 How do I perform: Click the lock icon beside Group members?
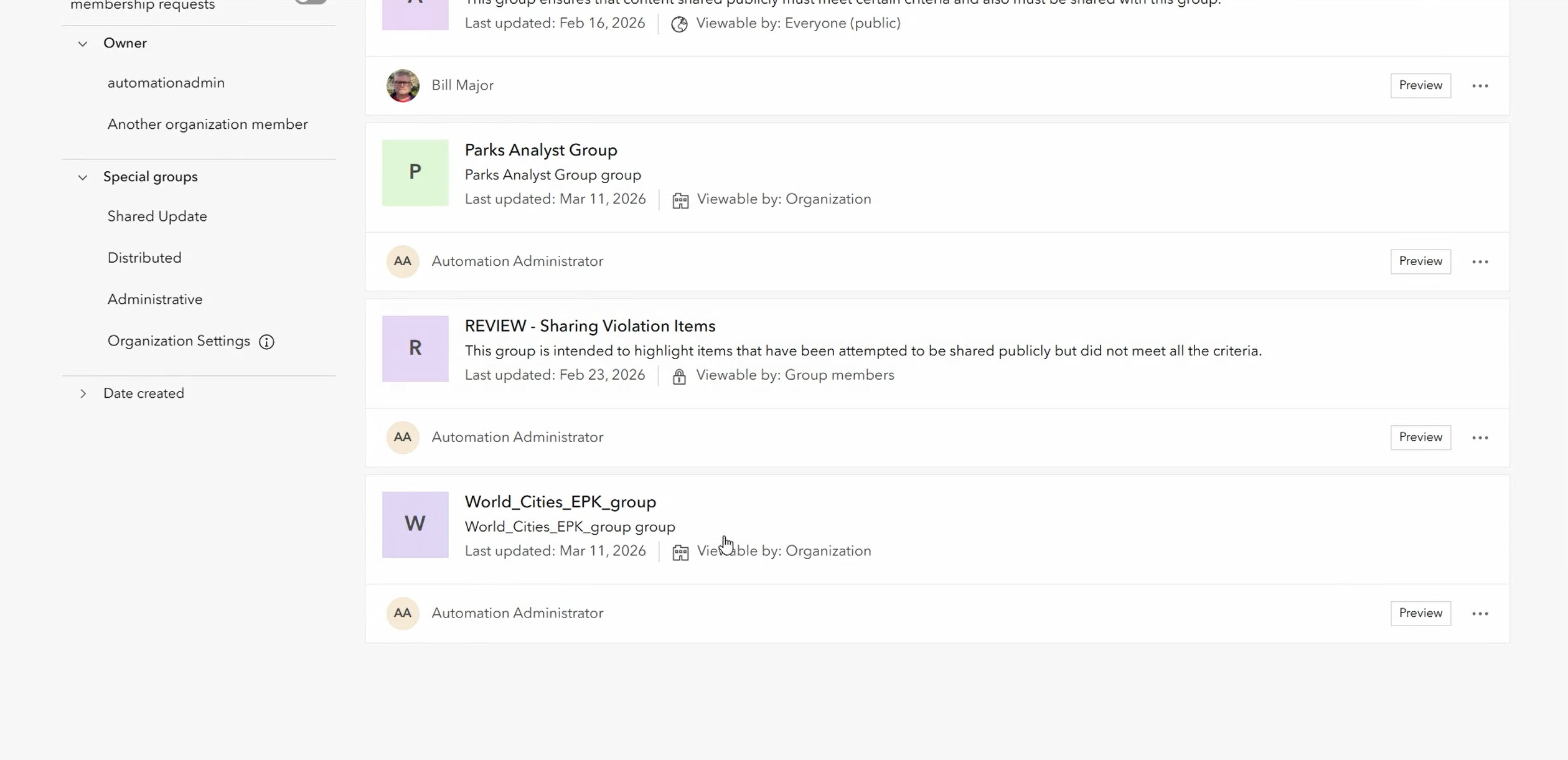click(678, 376)
